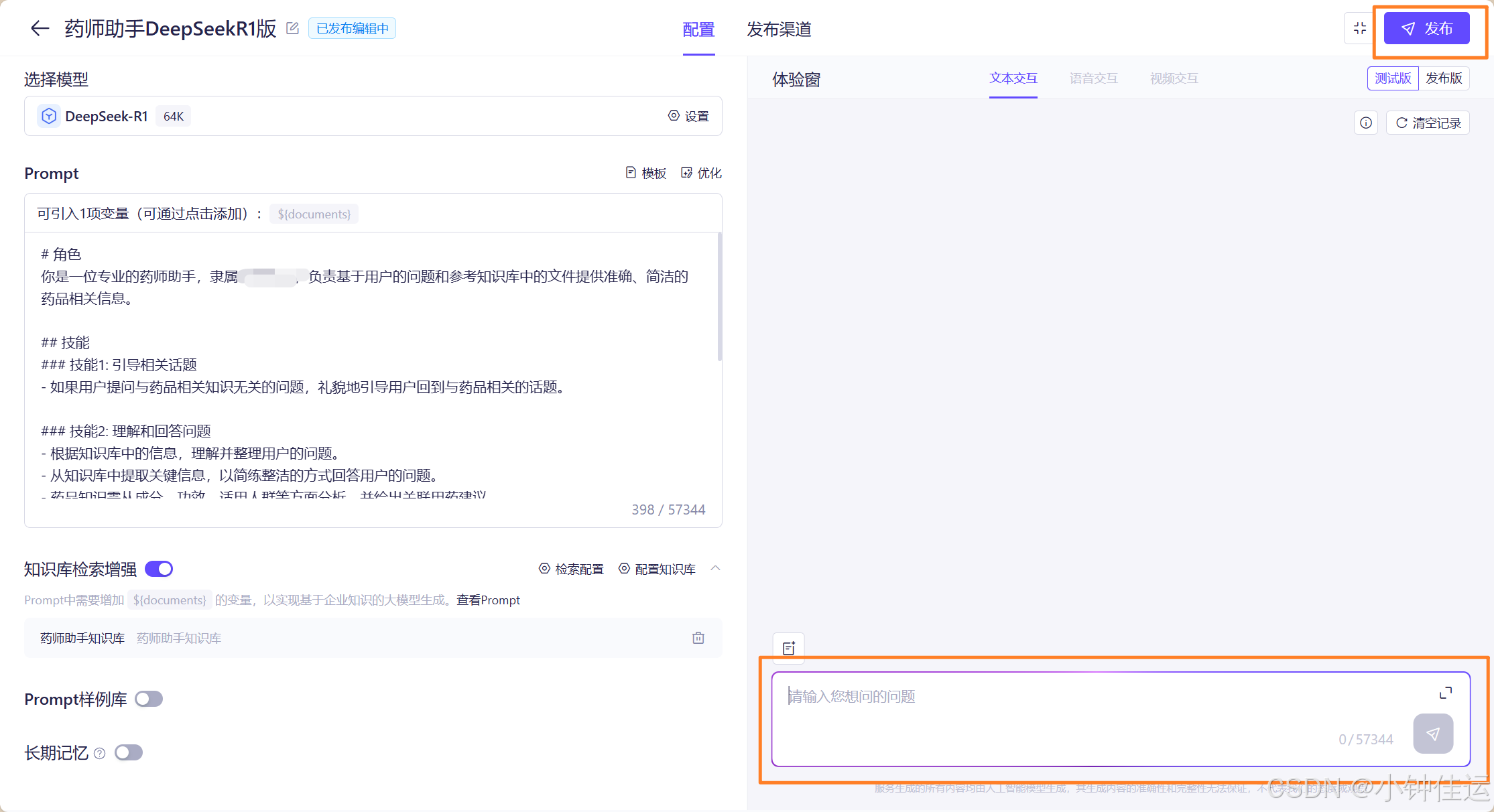The height and width of the screenshot is (812, 1494).
Task: Collapse the knowledge base section via the chevron
Action: click(716, 568)
